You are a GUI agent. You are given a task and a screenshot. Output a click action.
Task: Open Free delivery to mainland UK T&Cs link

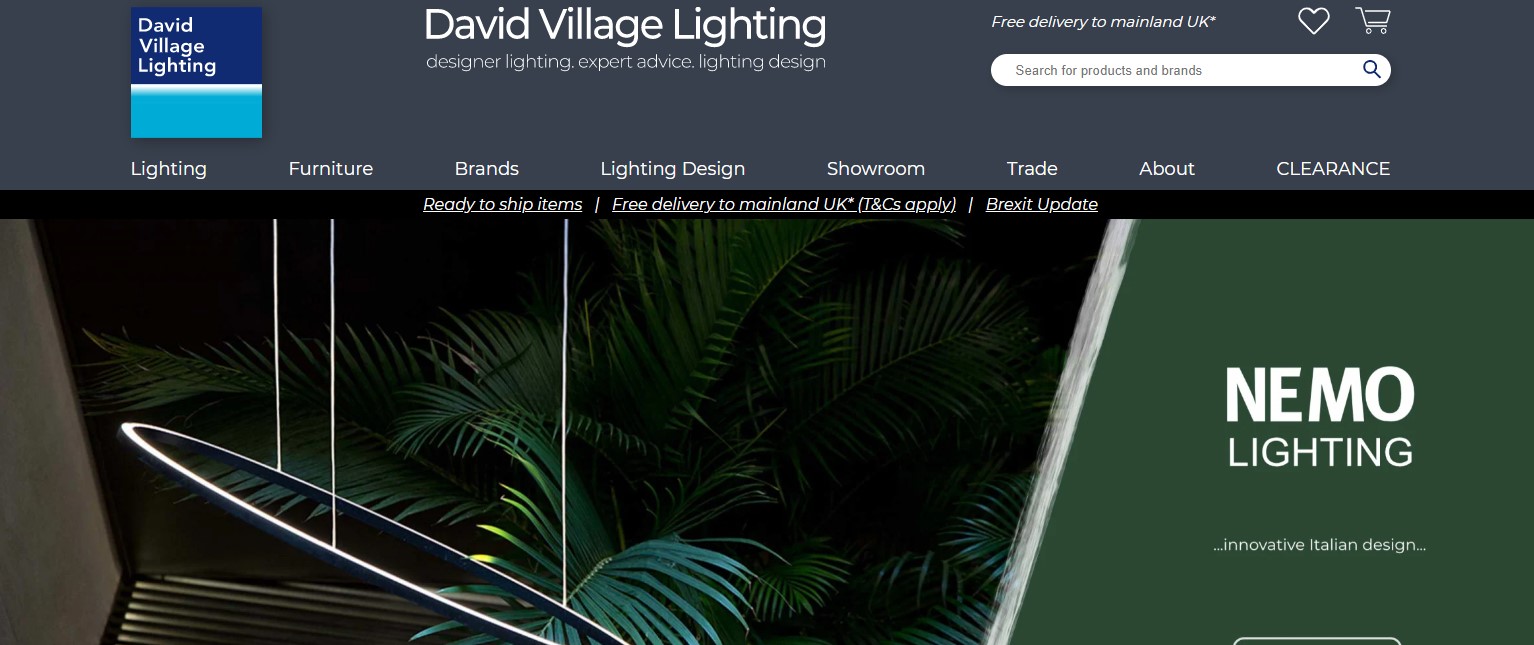point(783,204)
